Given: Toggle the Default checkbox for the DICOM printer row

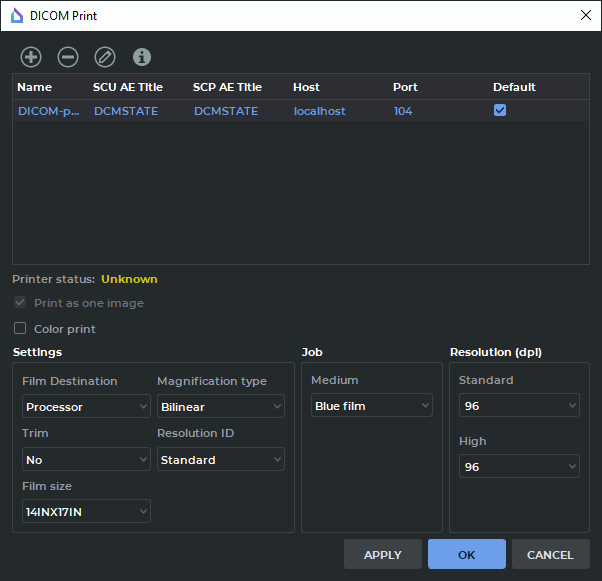Looking at the screenshot, I should point(500,110).
